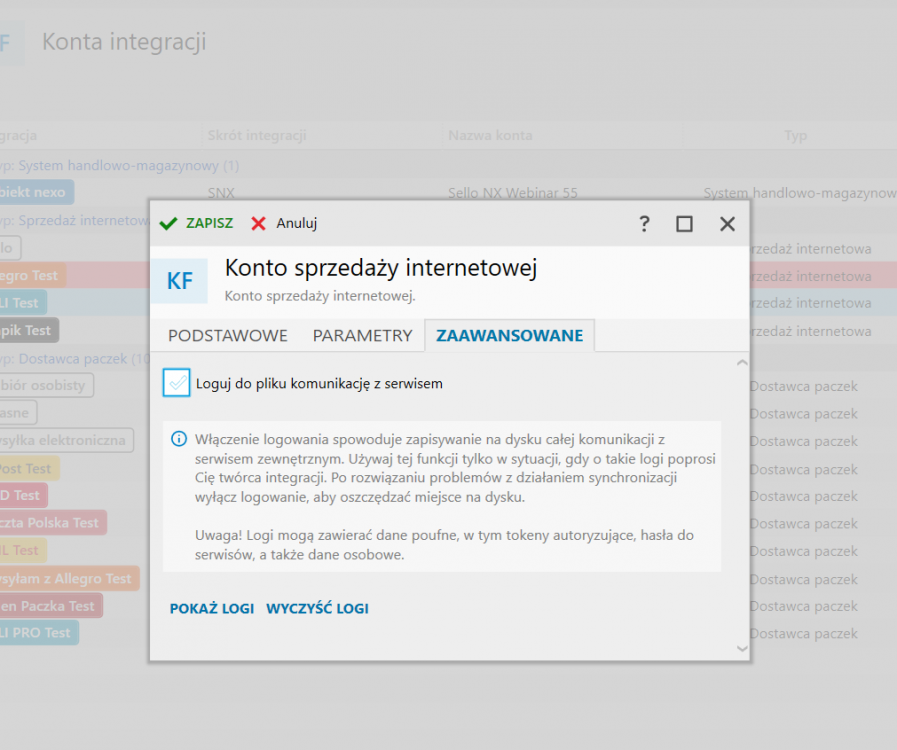
Task: Click the blue info icon beside logging description
Action: point(179,438)
